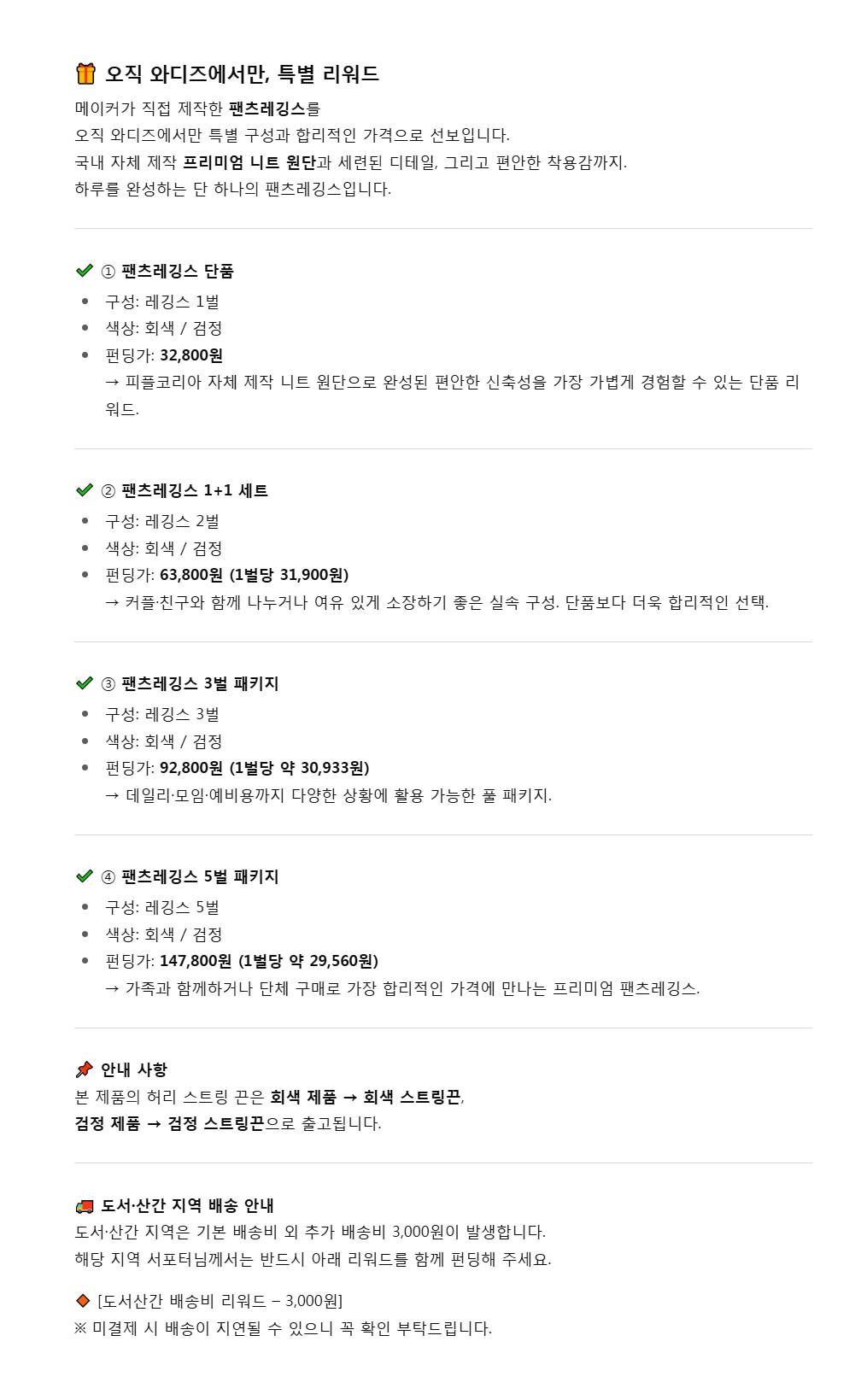Image resolution: width=867 pixels, height=1400 pixels.
Task: Click the orange diamond bullet icon
Action: [x=83, y=1301]
